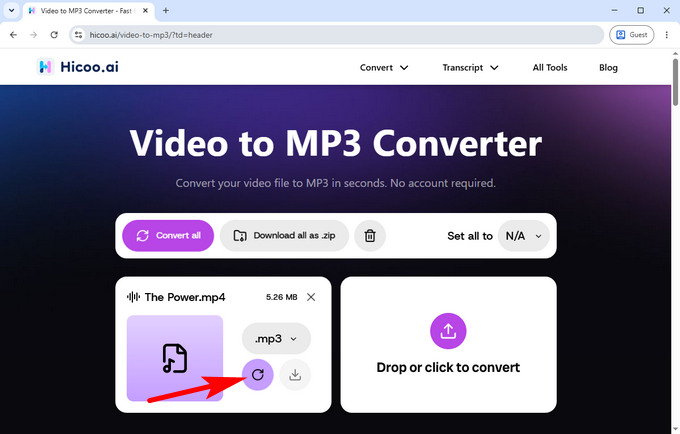Screen dimensions: 680x434
Task: Expand the Transcript menu
Action: point(470,68)
